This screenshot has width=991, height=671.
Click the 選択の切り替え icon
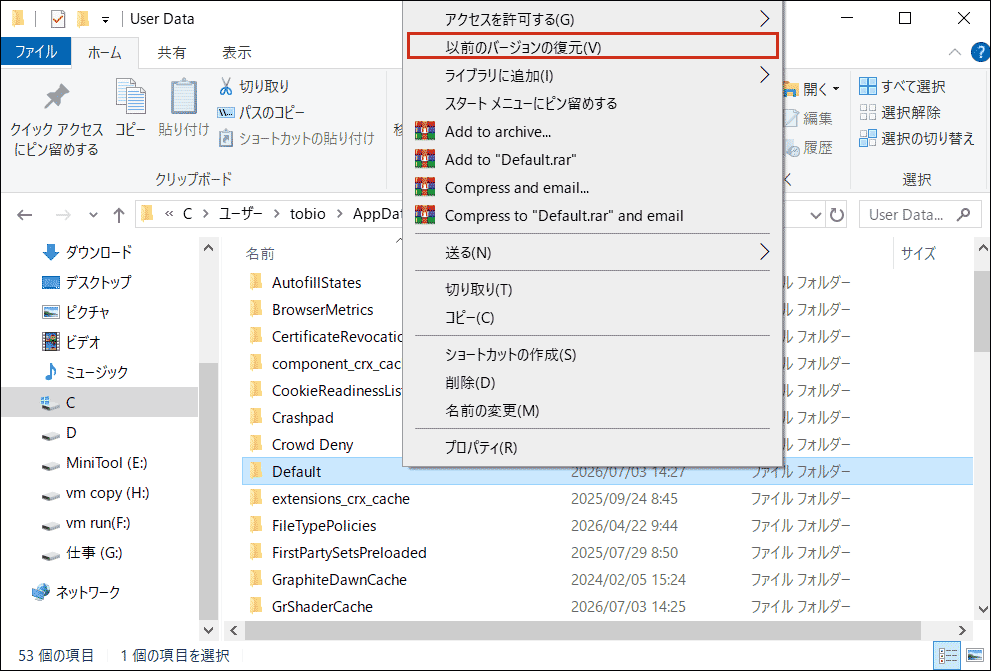point(868,138)
